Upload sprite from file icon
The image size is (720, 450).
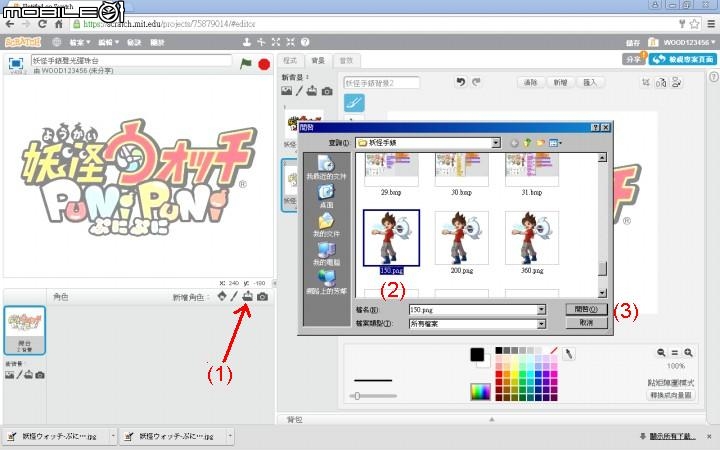click(x=248, y=297)
